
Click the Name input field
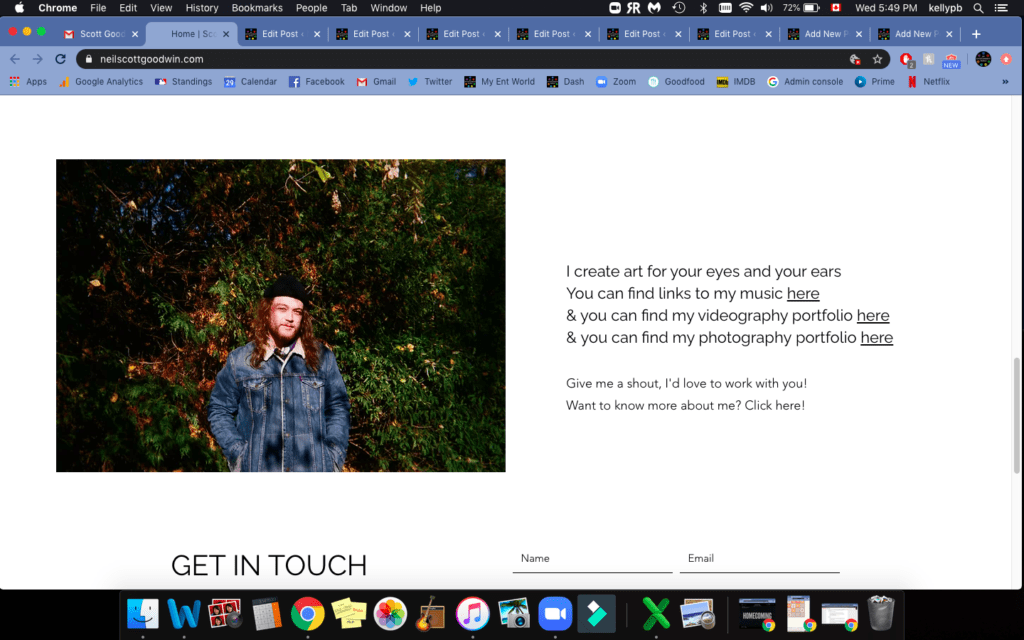tap(592, 559)
